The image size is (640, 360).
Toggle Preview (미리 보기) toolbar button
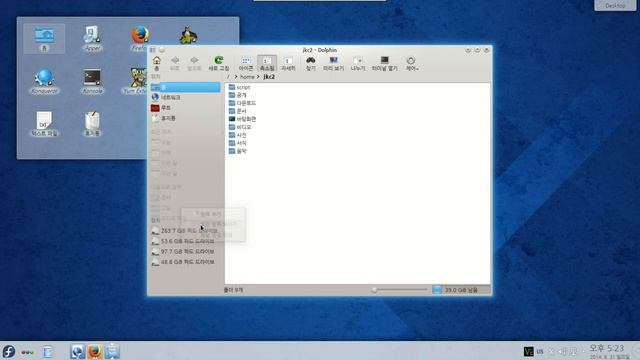click(333, 63)
